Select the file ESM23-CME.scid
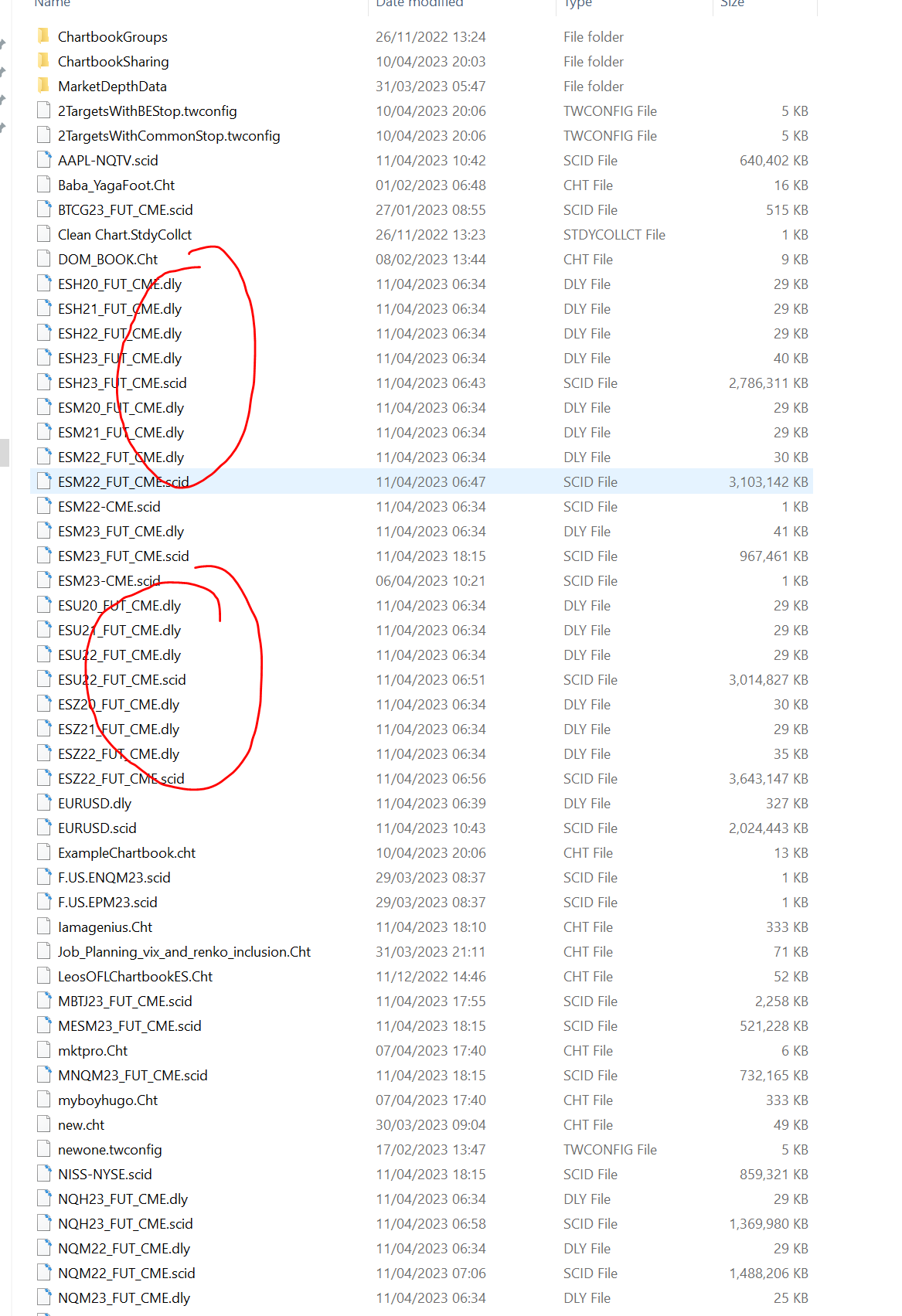The image size is (902, 1316). coord(109,580)
